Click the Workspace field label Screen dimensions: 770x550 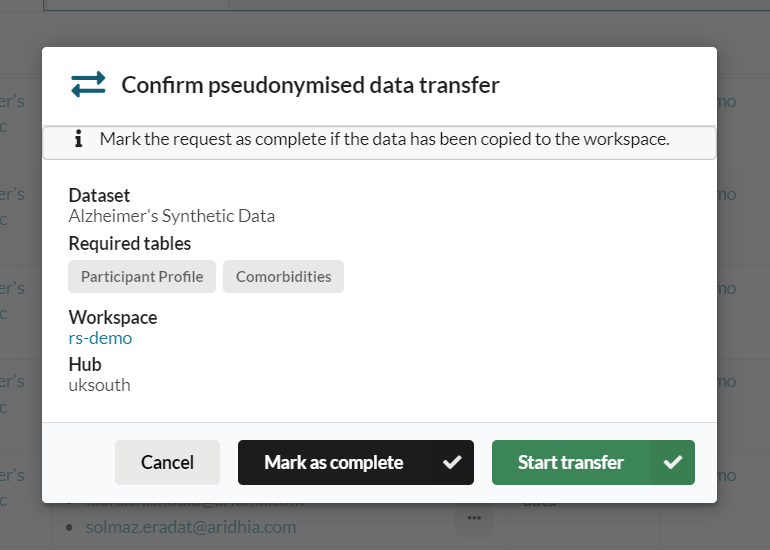112,318
